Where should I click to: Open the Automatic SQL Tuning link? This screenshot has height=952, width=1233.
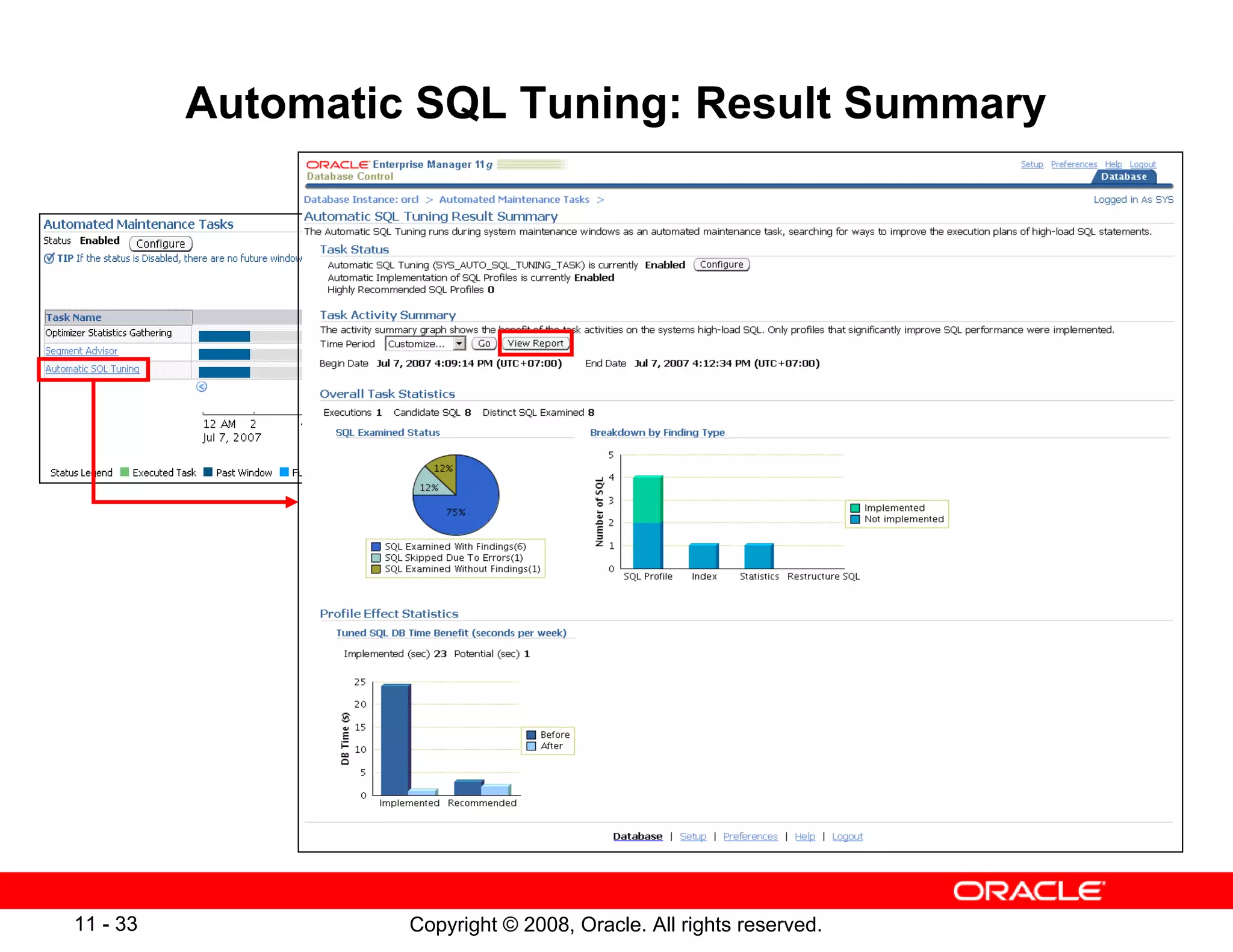pos(92,369)
